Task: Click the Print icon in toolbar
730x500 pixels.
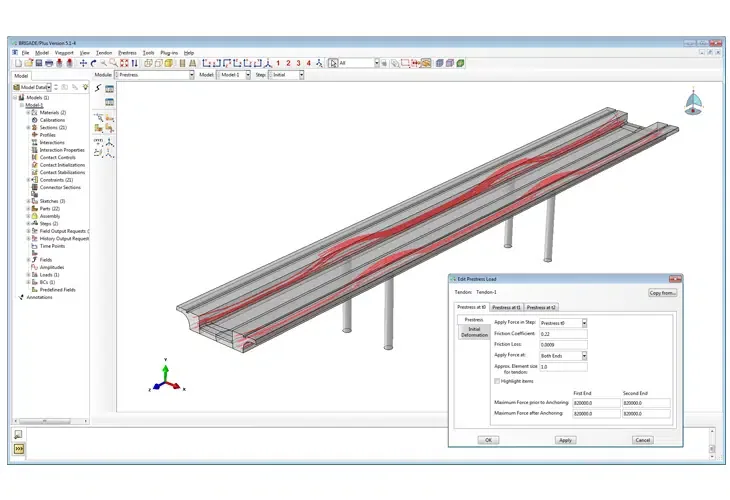Action: point(49,63)
